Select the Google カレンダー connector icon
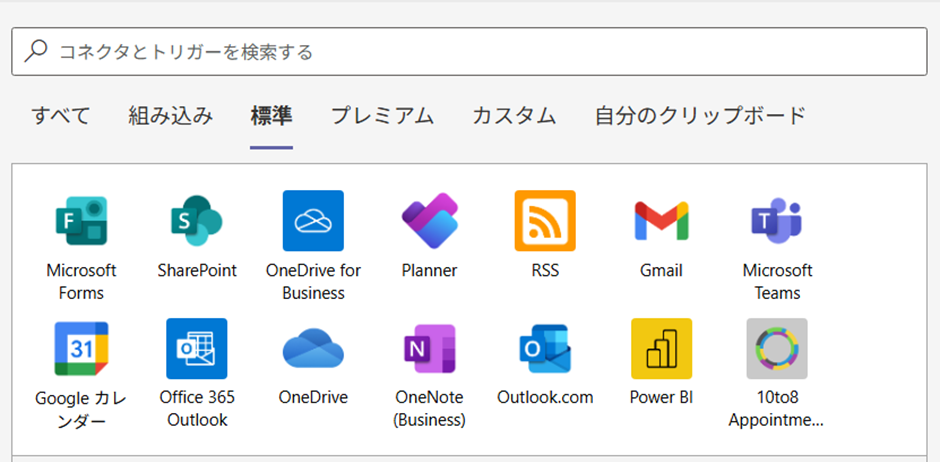This screenshot has width=940, height=462. tap(81, 349)
